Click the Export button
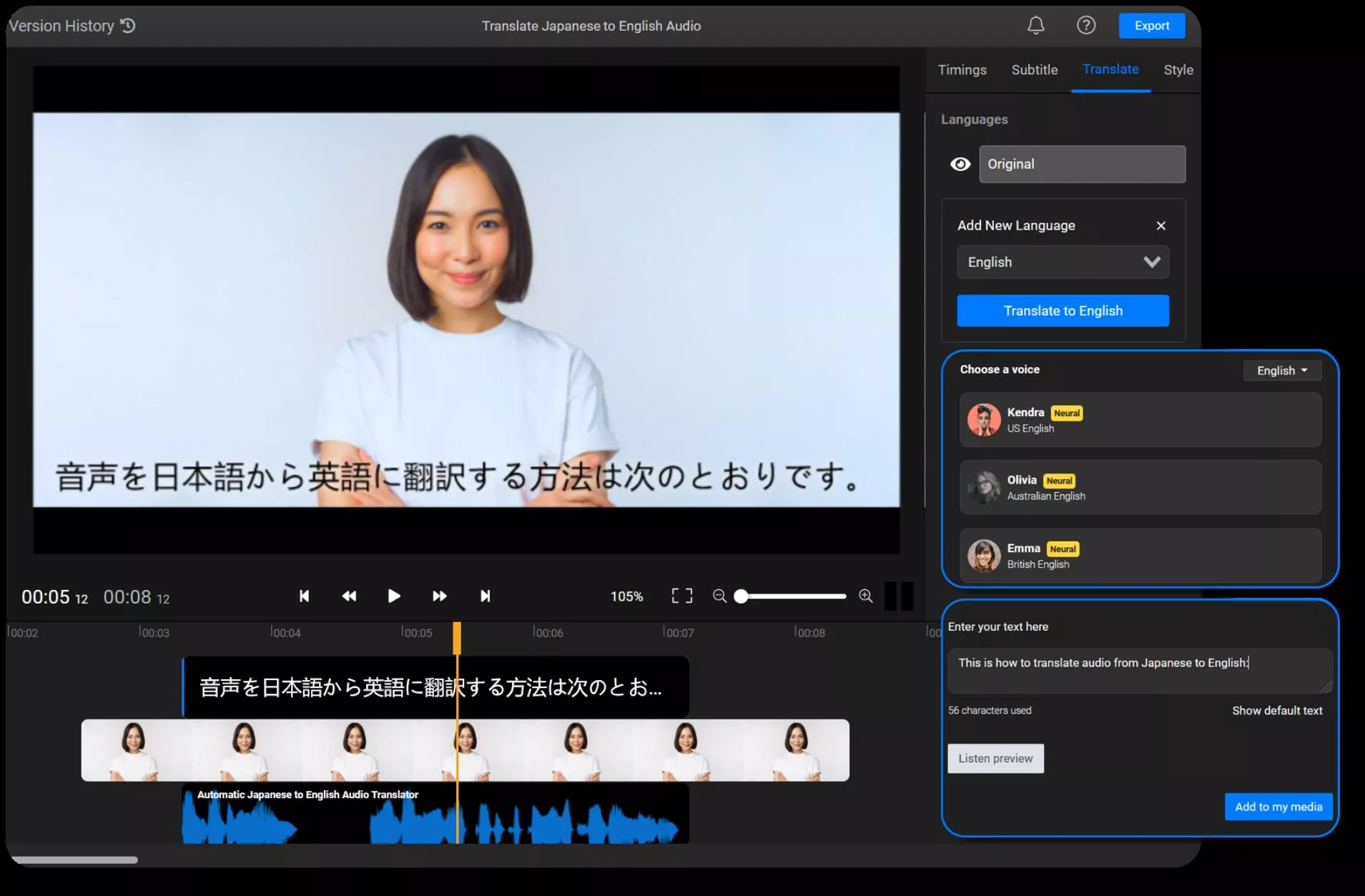This screenshot has width=1365, height=896. click(x=1151, y=25)
